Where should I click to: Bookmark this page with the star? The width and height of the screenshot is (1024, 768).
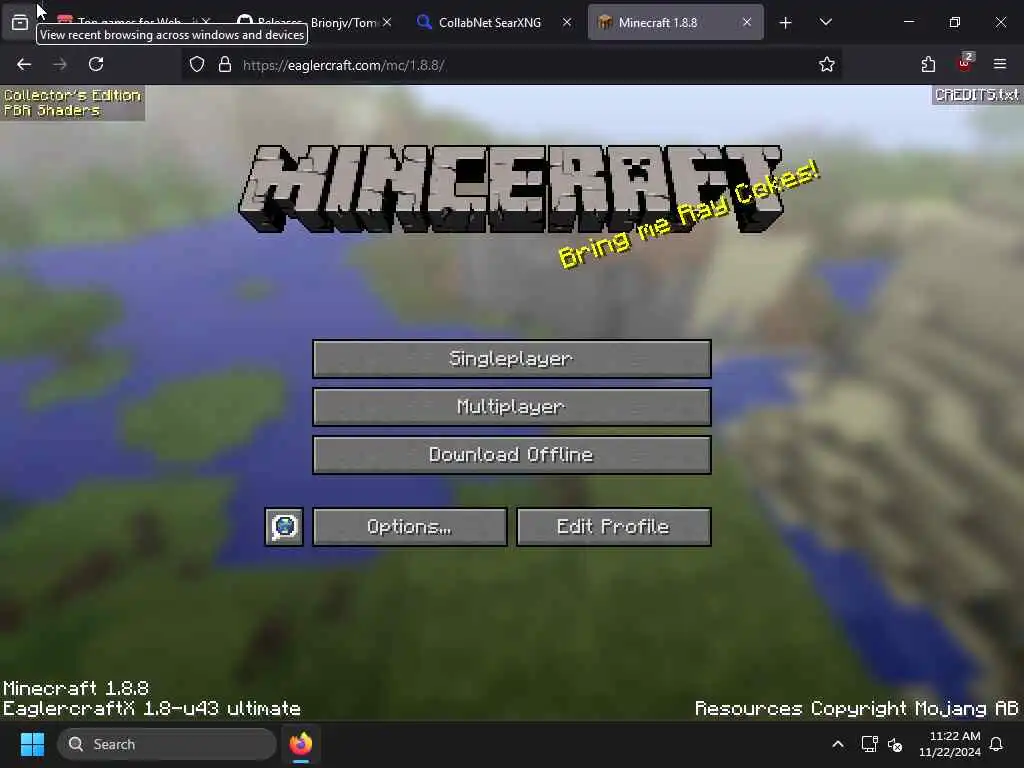(x=827, y=64)
